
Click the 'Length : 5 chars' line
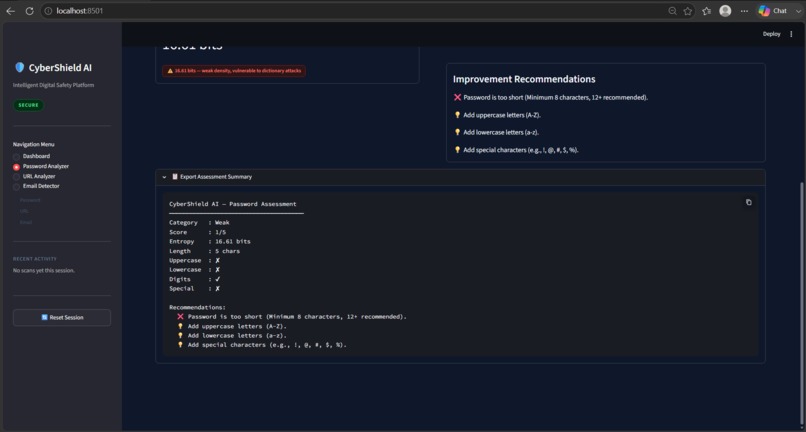click(204, 251)
